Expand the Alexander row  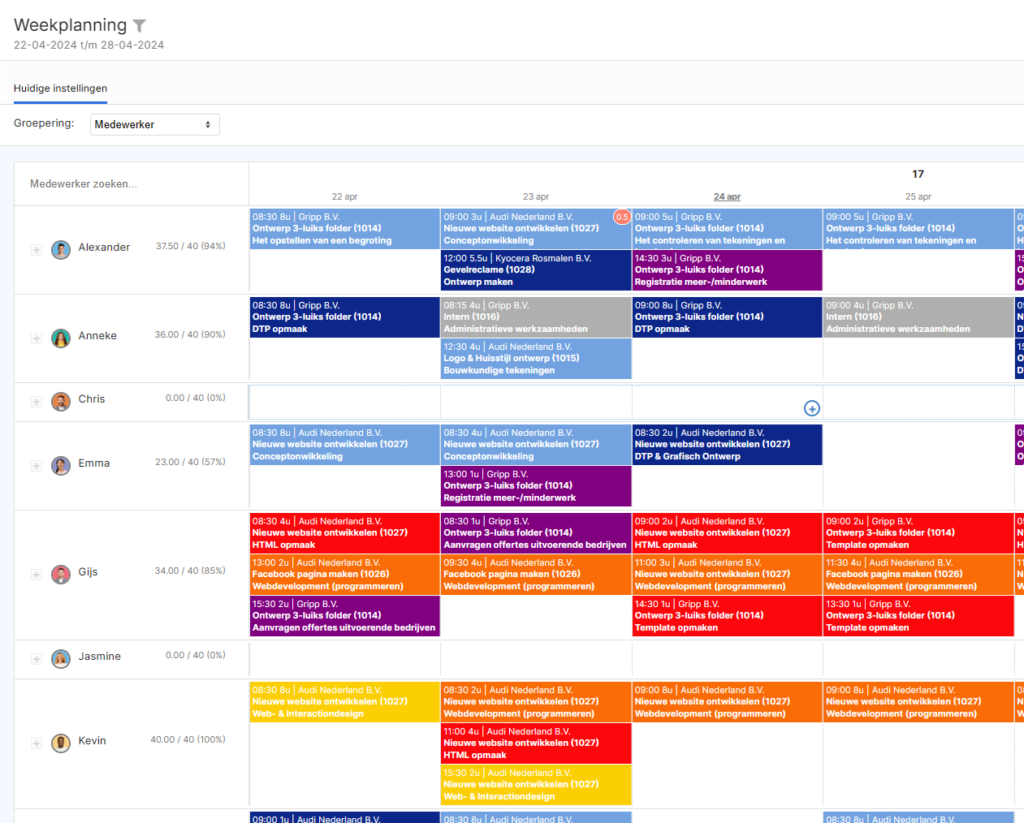click(x=37, y=250)
